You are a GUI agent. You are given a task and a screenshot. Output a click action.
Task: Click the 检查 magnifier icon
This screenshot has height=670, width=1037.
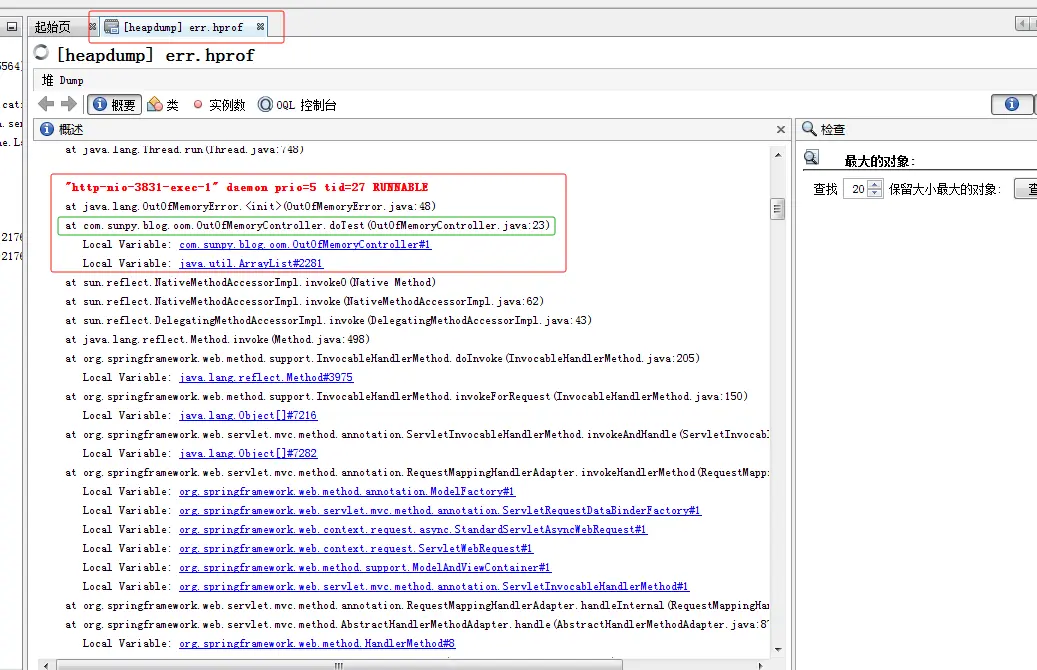809,129
